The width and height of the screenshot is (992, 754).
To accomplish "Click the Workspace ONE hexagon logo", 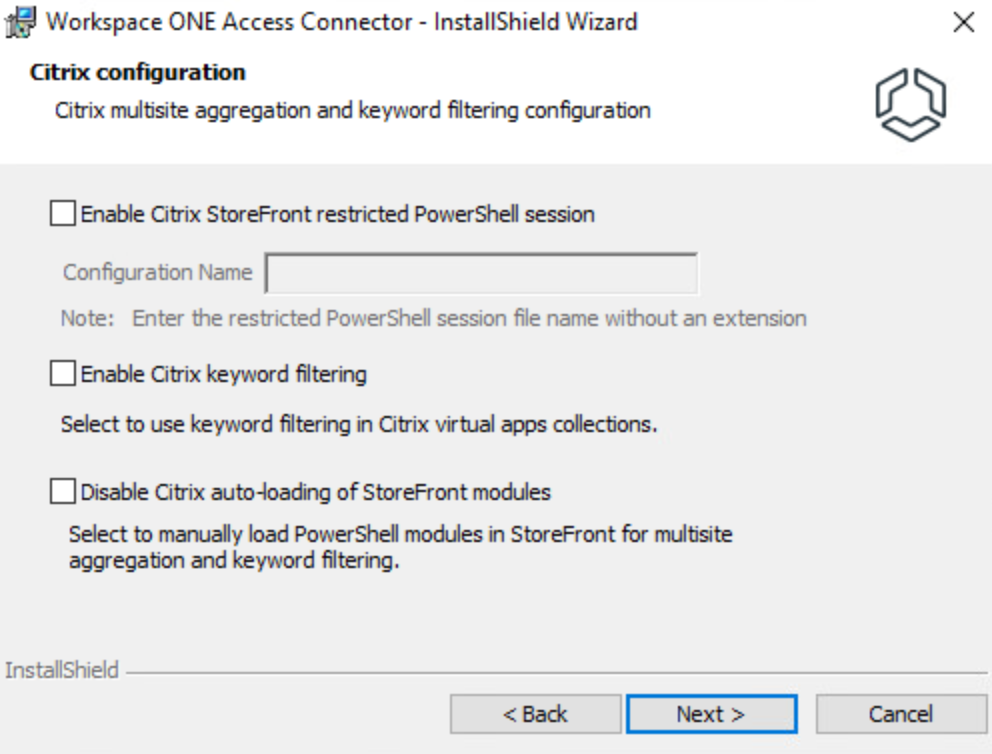I will [x=910, y=105].
